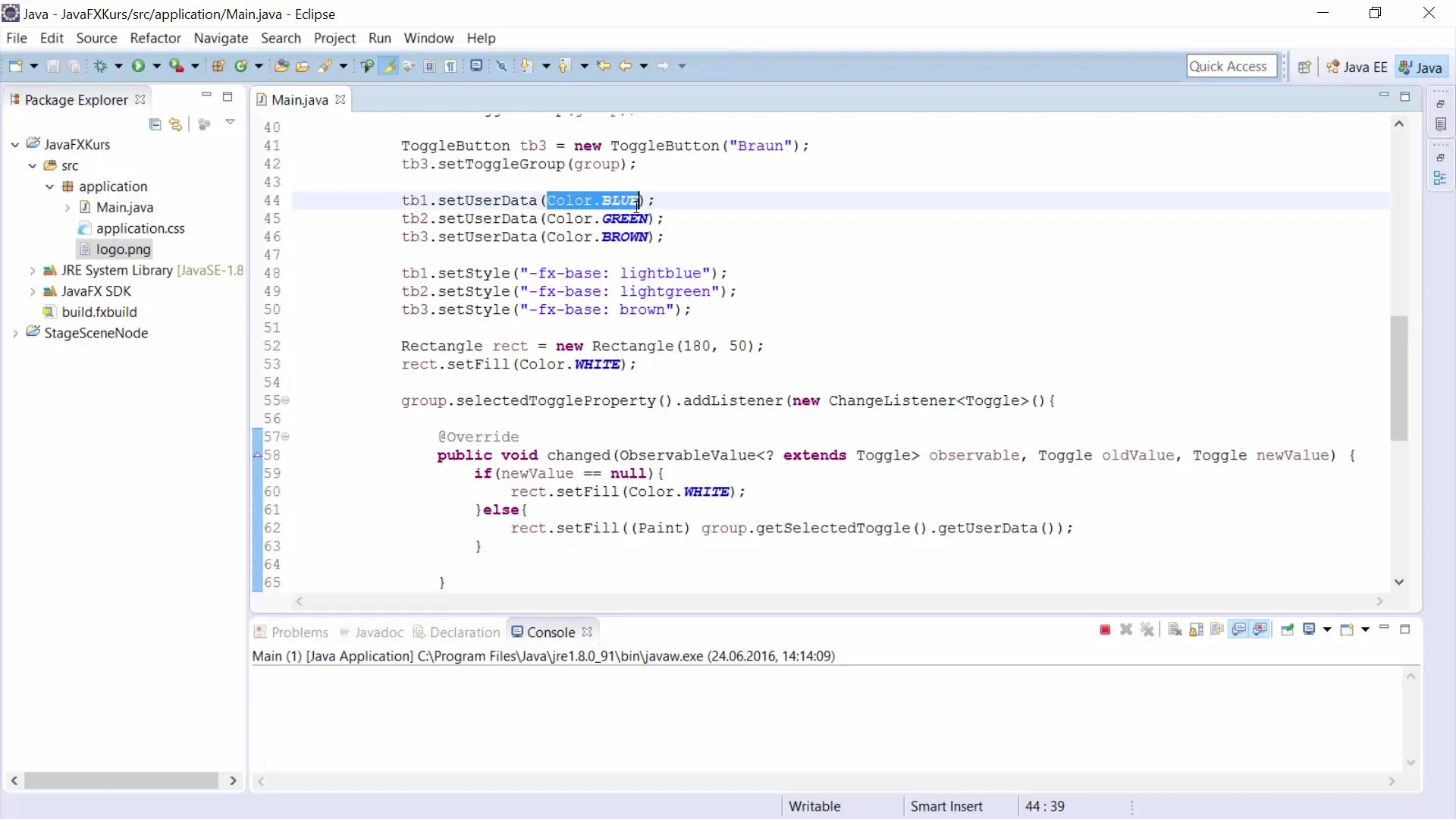Toggle Scroll Lock in Console
This screenshot has width=1456, height=819.
pos(1196,630)
